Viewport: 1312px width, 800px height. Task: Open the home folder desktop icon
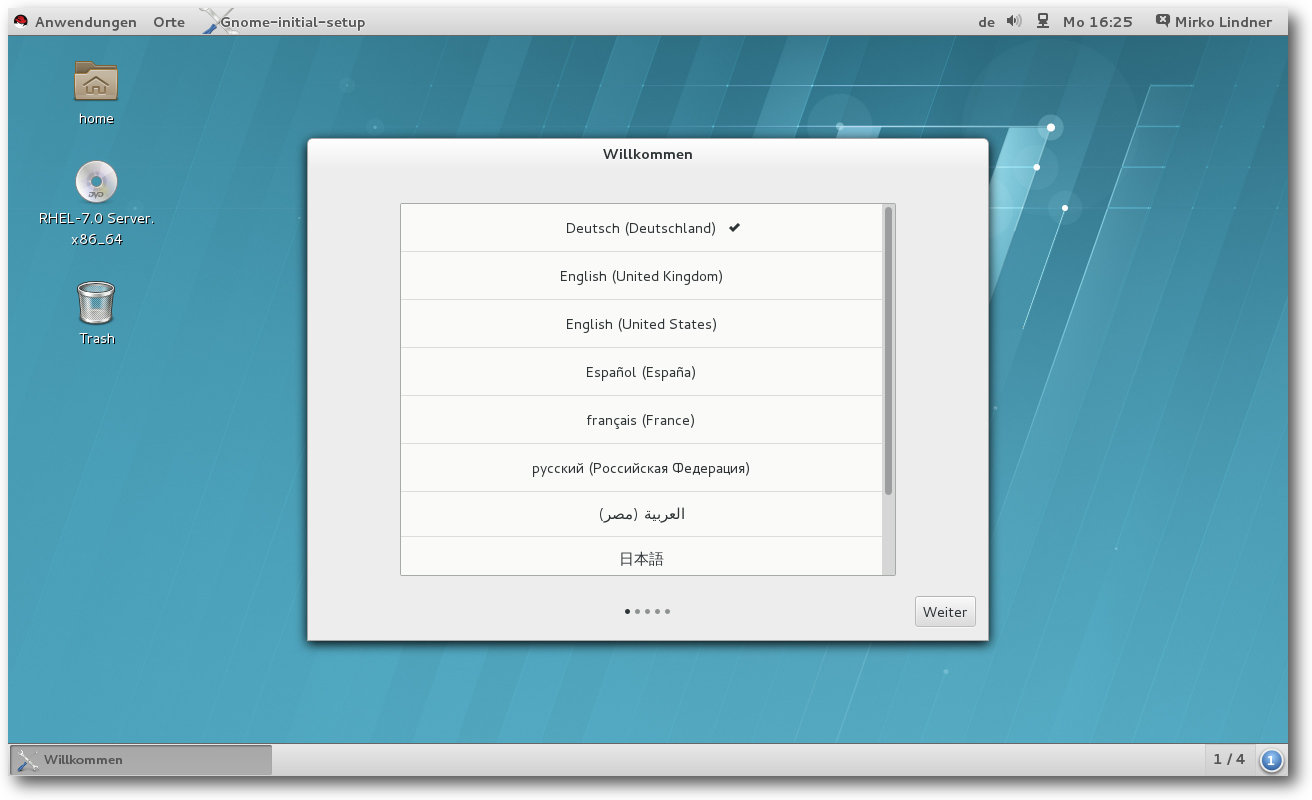tap(96, 81)
